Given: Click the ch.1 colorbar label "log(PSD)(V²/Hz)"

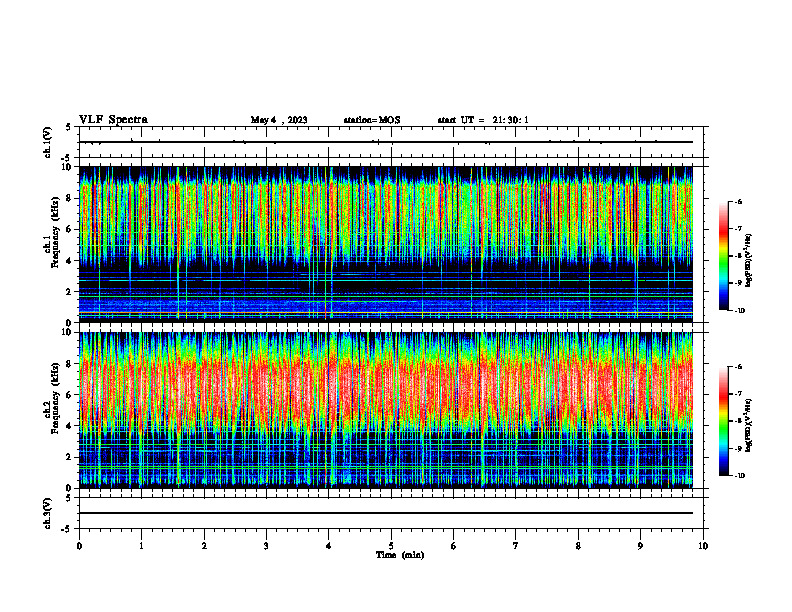Looking at the screenshot, I should 749,260.
